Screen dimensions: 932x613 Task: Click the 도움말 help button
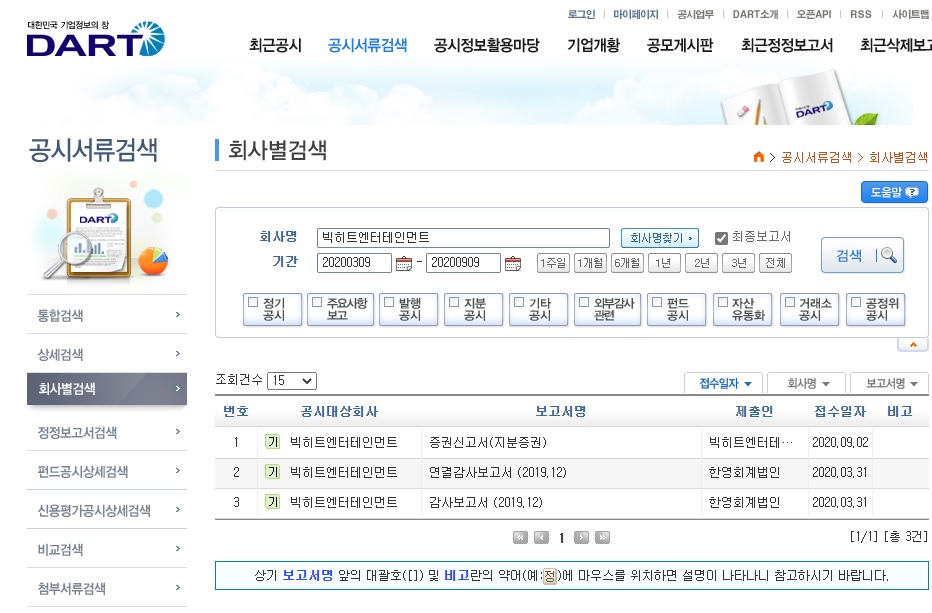coord(894,192)
